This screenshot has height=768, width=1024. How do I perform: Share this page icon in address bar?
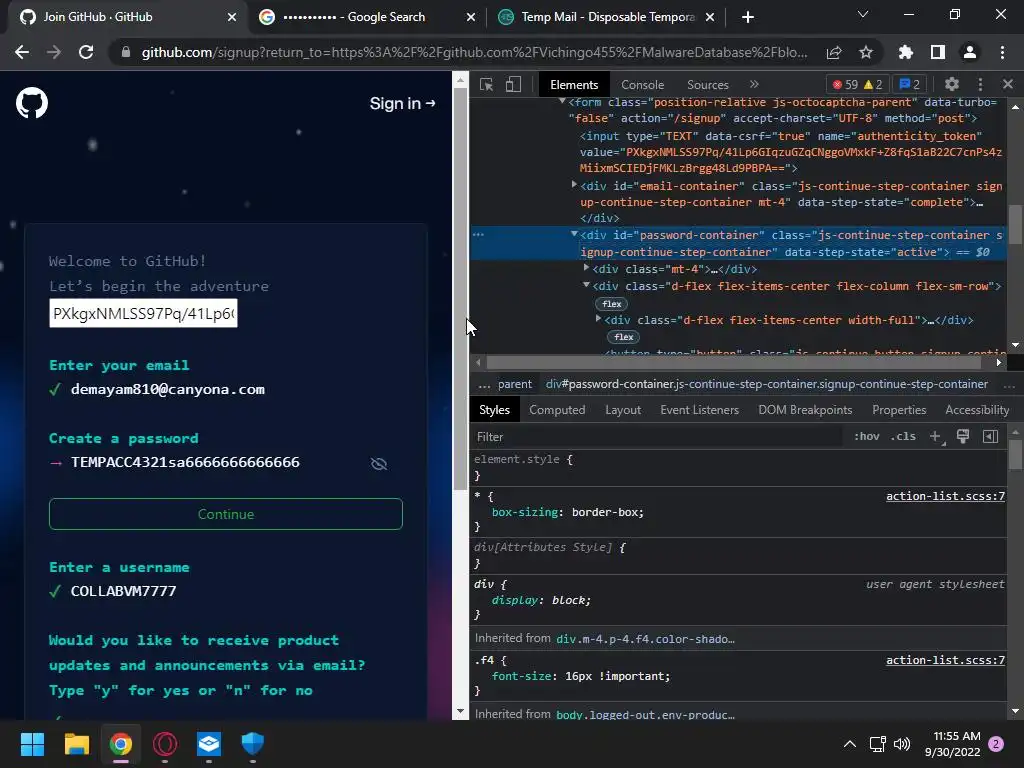[x=834, y=52]
